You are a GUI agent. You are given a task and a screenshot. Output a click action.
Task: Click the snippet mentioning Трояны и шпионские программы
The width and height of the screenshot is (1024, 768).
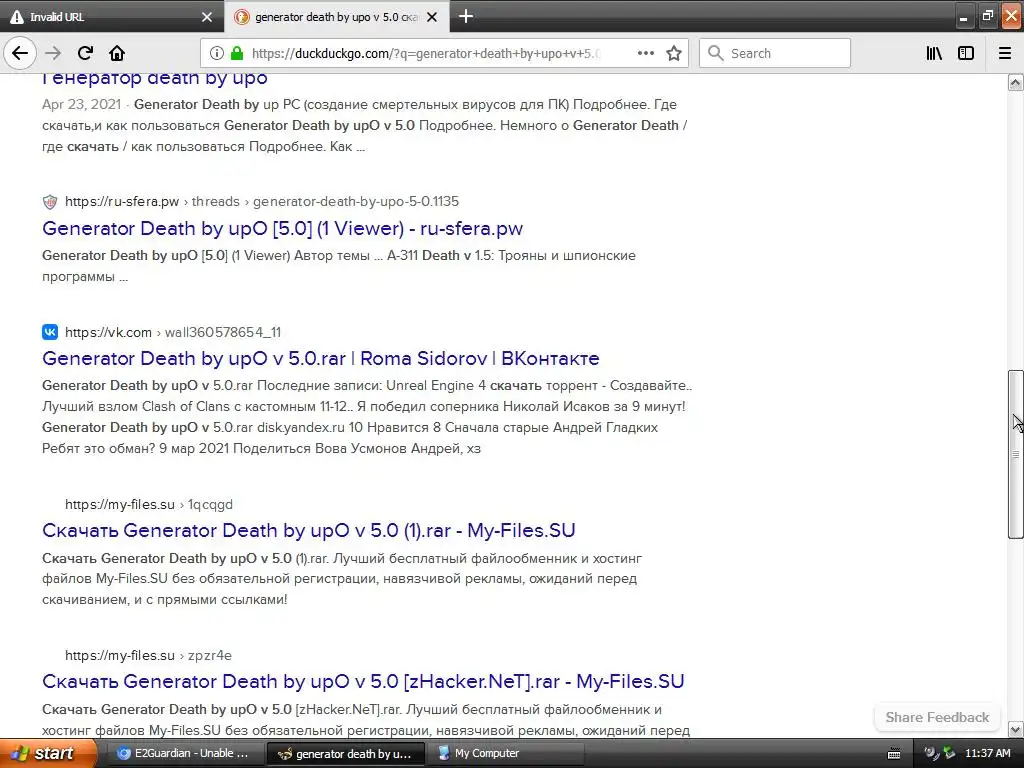coord(339,266)
